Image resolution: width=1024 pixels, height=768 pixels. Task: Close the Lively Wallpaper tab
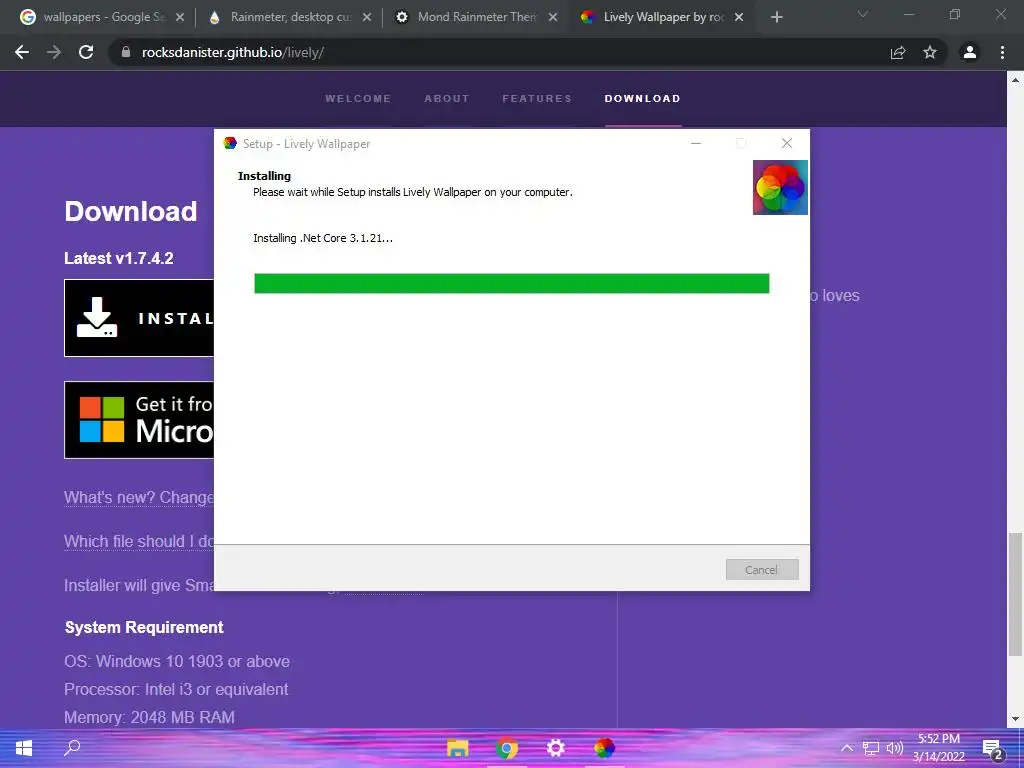point(739,17)
